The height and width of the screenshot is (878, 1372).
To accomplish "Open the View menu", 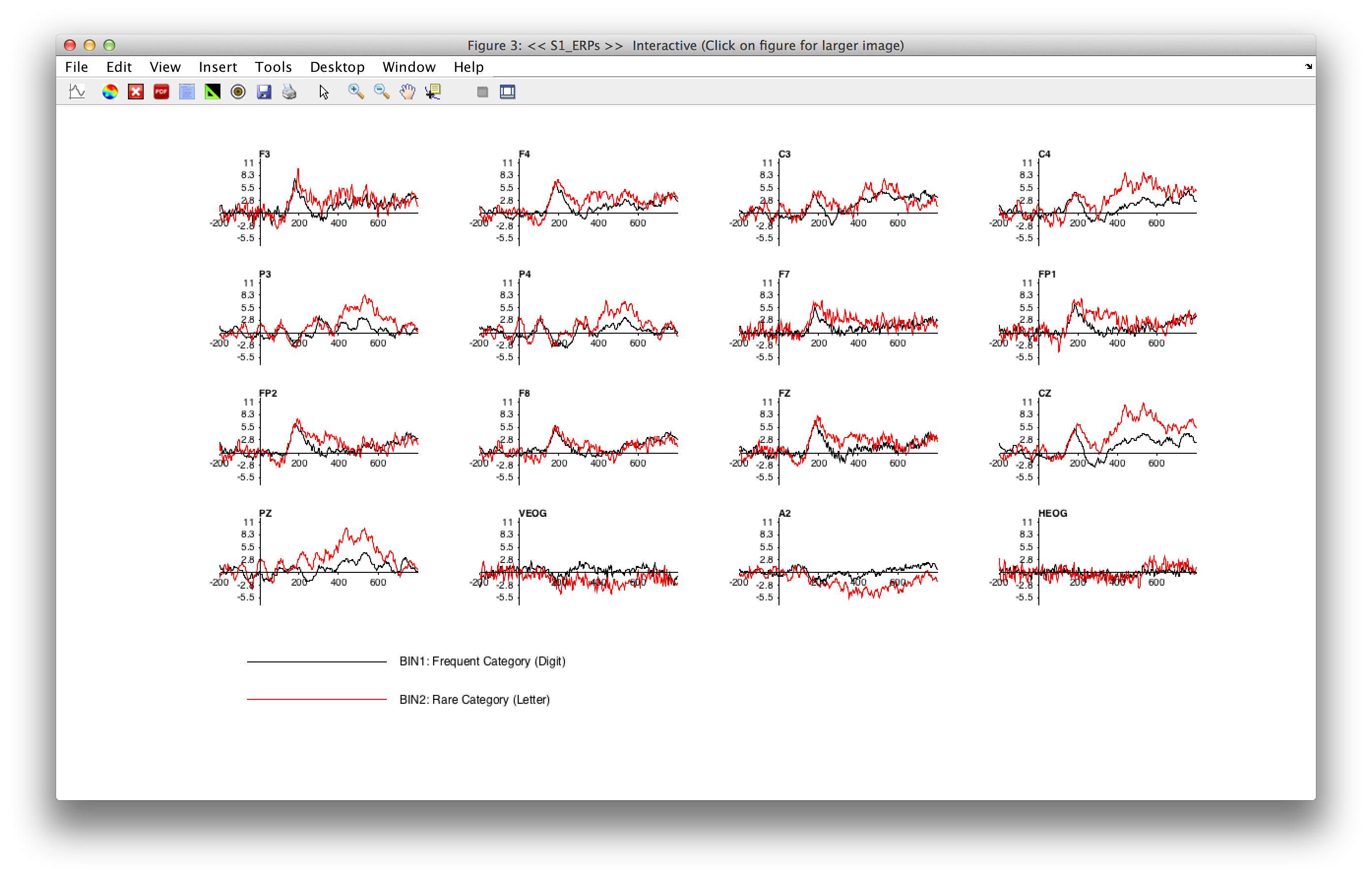I will pyautogui.click(x=165, y=67).
